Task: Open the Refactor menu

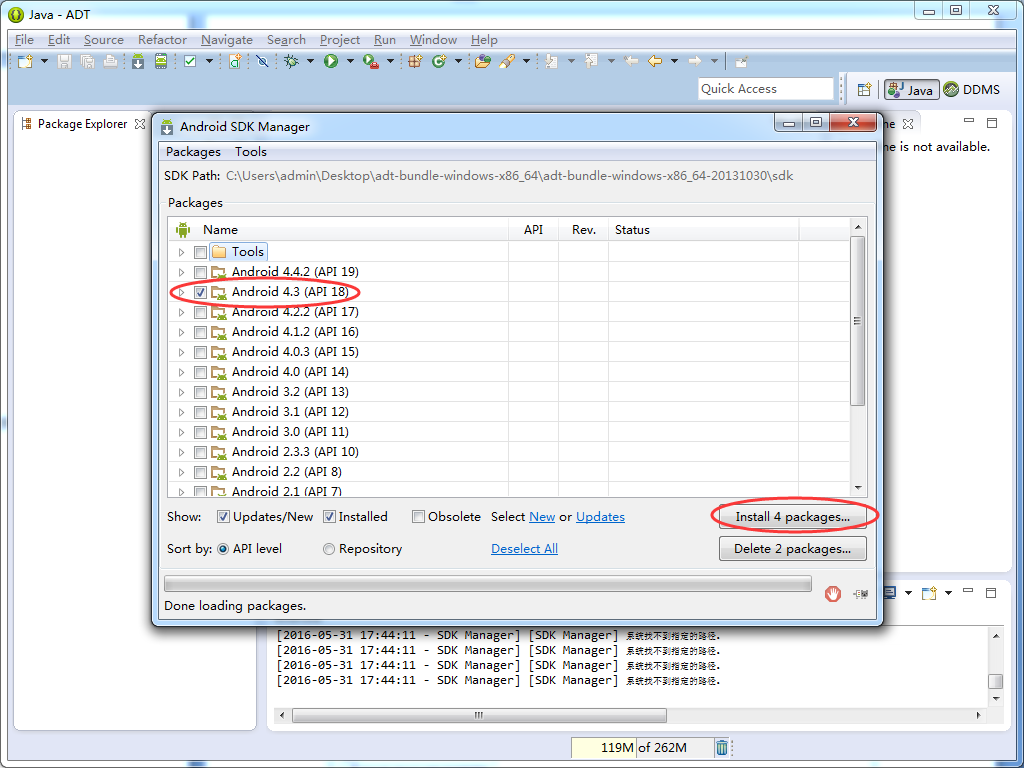Action: point(162,40)
